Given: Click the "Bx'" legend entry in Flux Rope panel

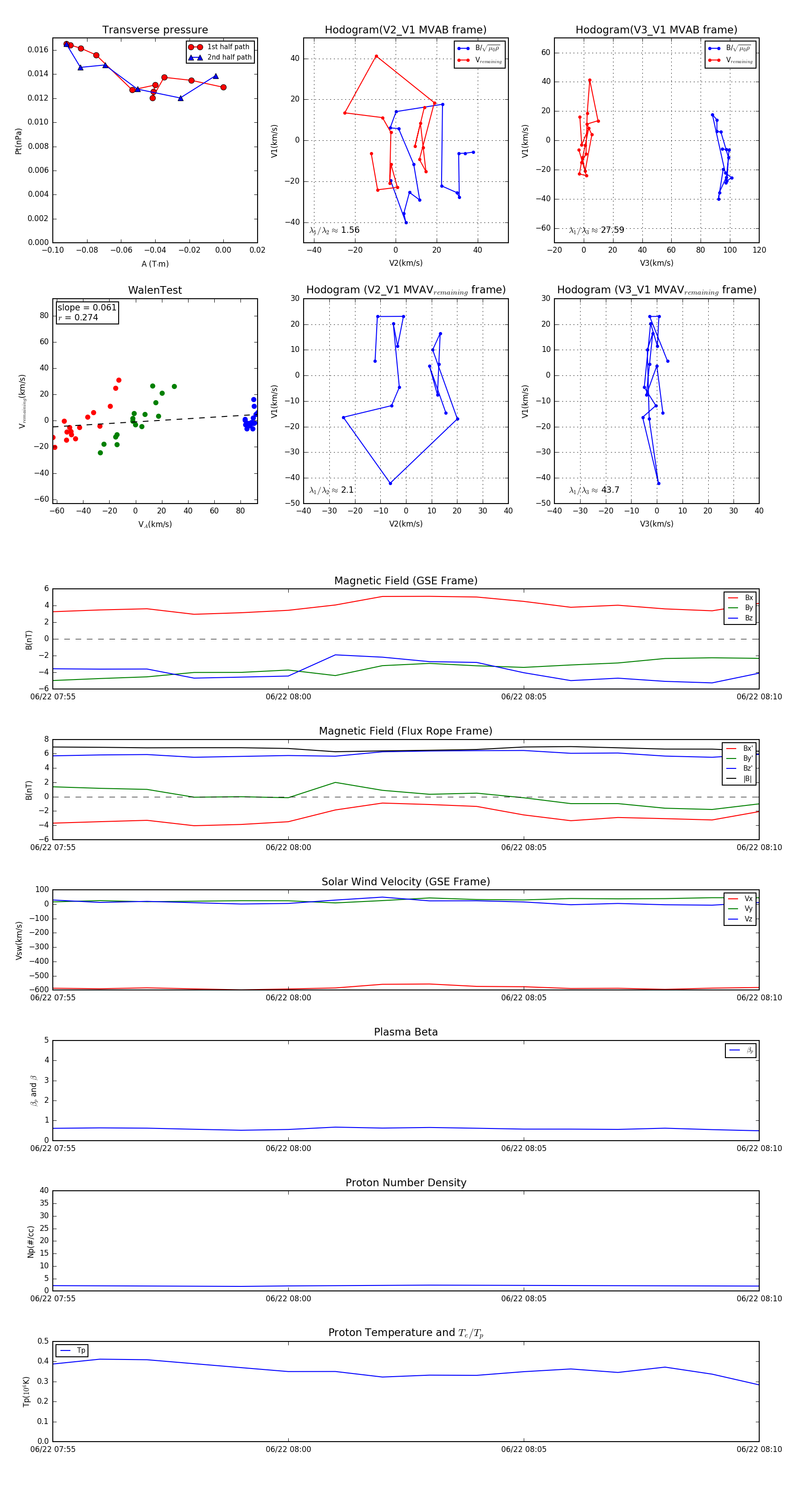Looking at the screenshot, I should [x=740, y=748].
